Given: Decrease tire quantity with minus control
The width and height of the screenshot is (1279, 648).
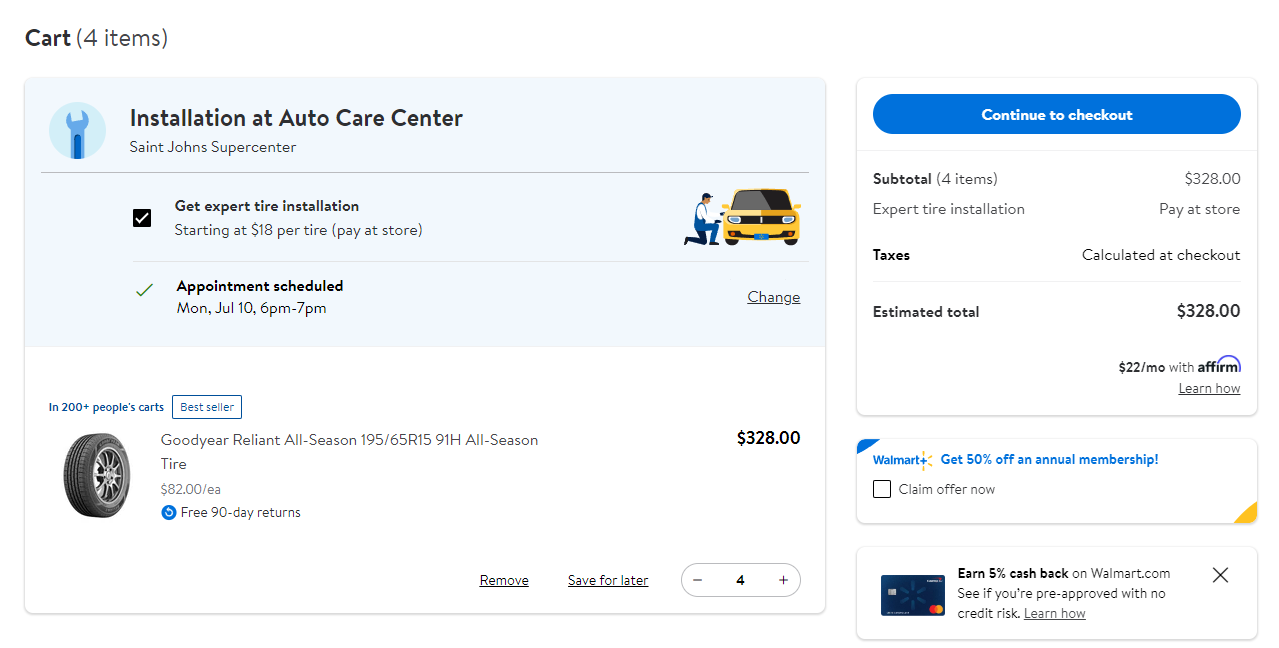Looking at the screenshot, I should click(697, 580).
